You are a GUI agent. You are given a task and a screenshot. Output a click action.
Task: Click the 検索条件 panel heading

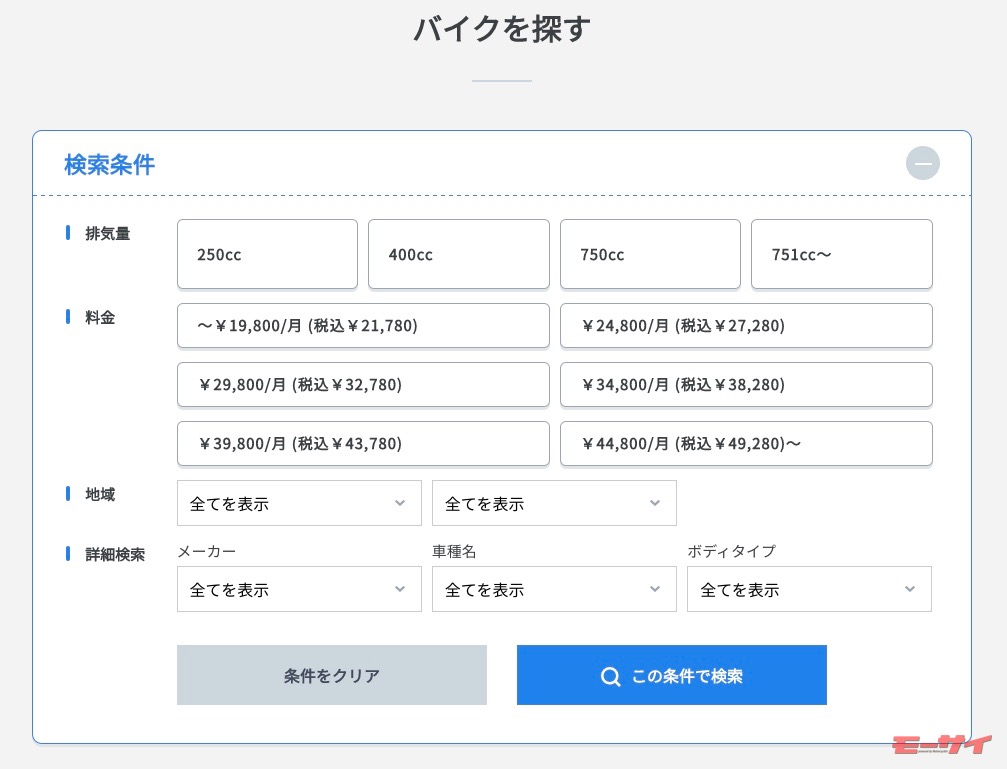tap(109, 164)
